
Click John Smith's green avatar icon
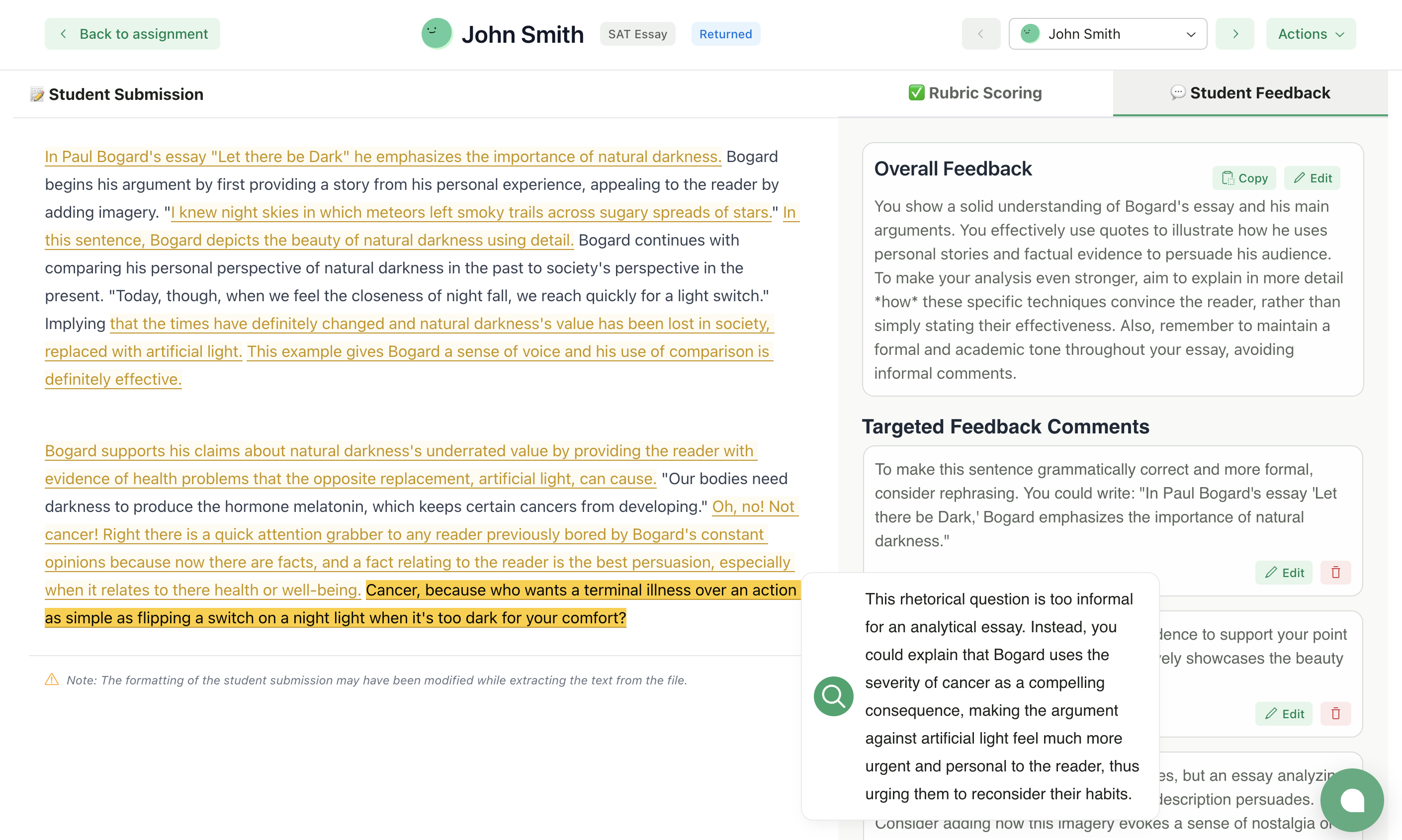coord(437,33)
